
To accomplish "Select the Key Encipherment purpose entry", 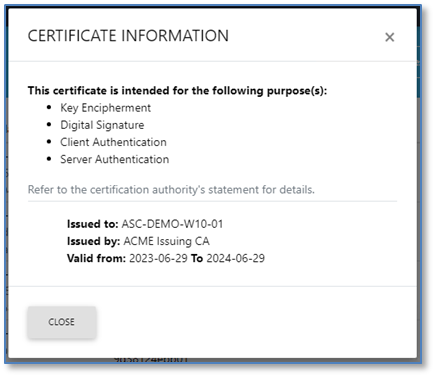I will pyautogui.click(x=105, y=108).
